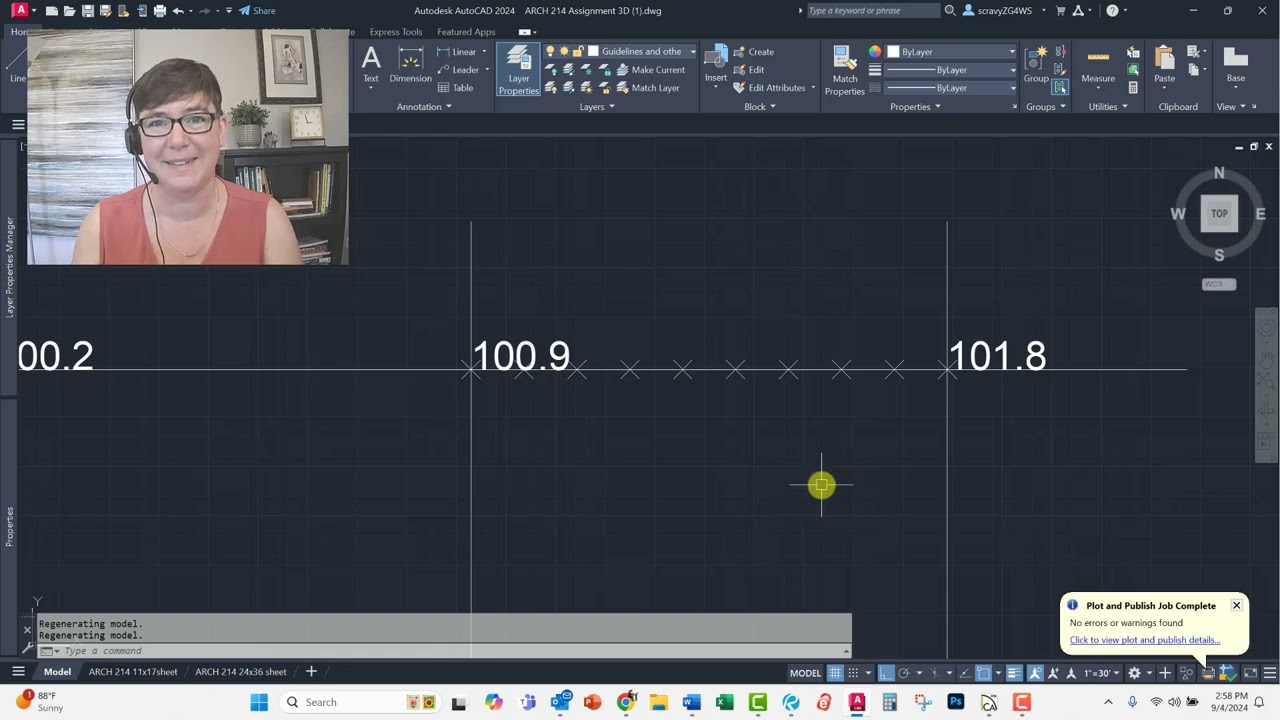Open the Layer Properties manager
Image resolution: width=1280 pixels, height=720 pixels.
click(x=518, y=70)
